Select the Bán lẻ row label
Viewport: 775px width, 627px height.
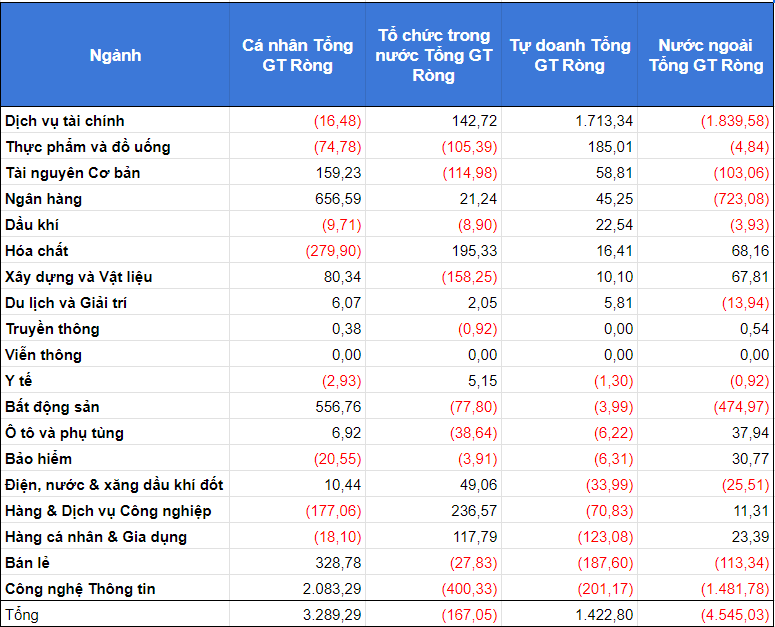28,563
